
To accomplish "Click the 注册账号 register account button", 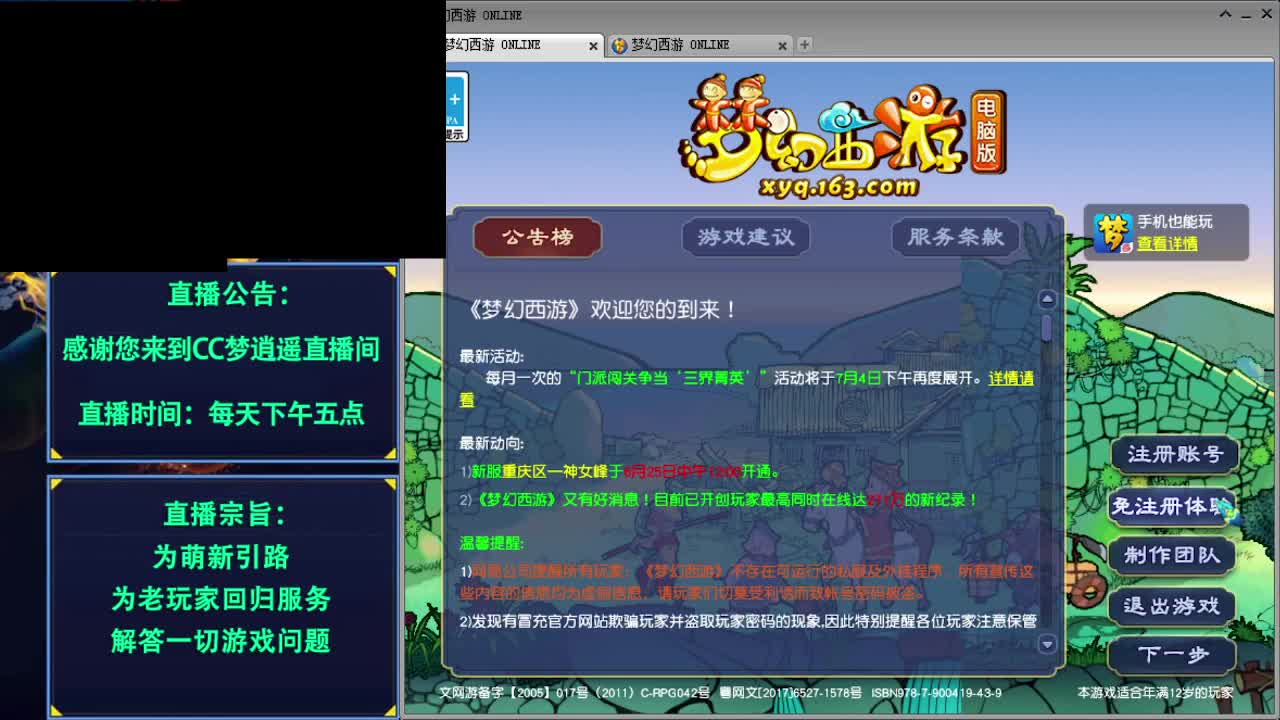I will coord(1175,454).
